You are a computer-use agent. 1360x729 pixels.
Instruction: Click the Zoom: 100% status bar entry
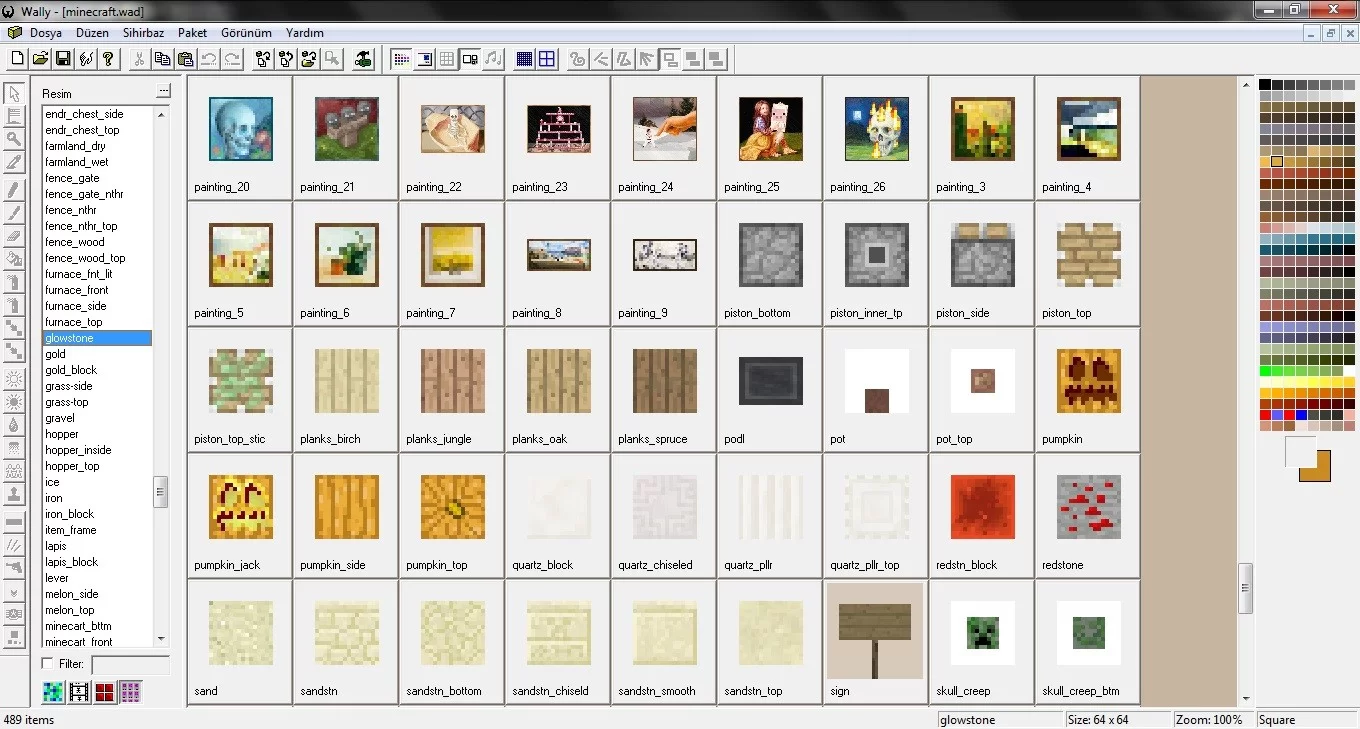pos(1211,720)
